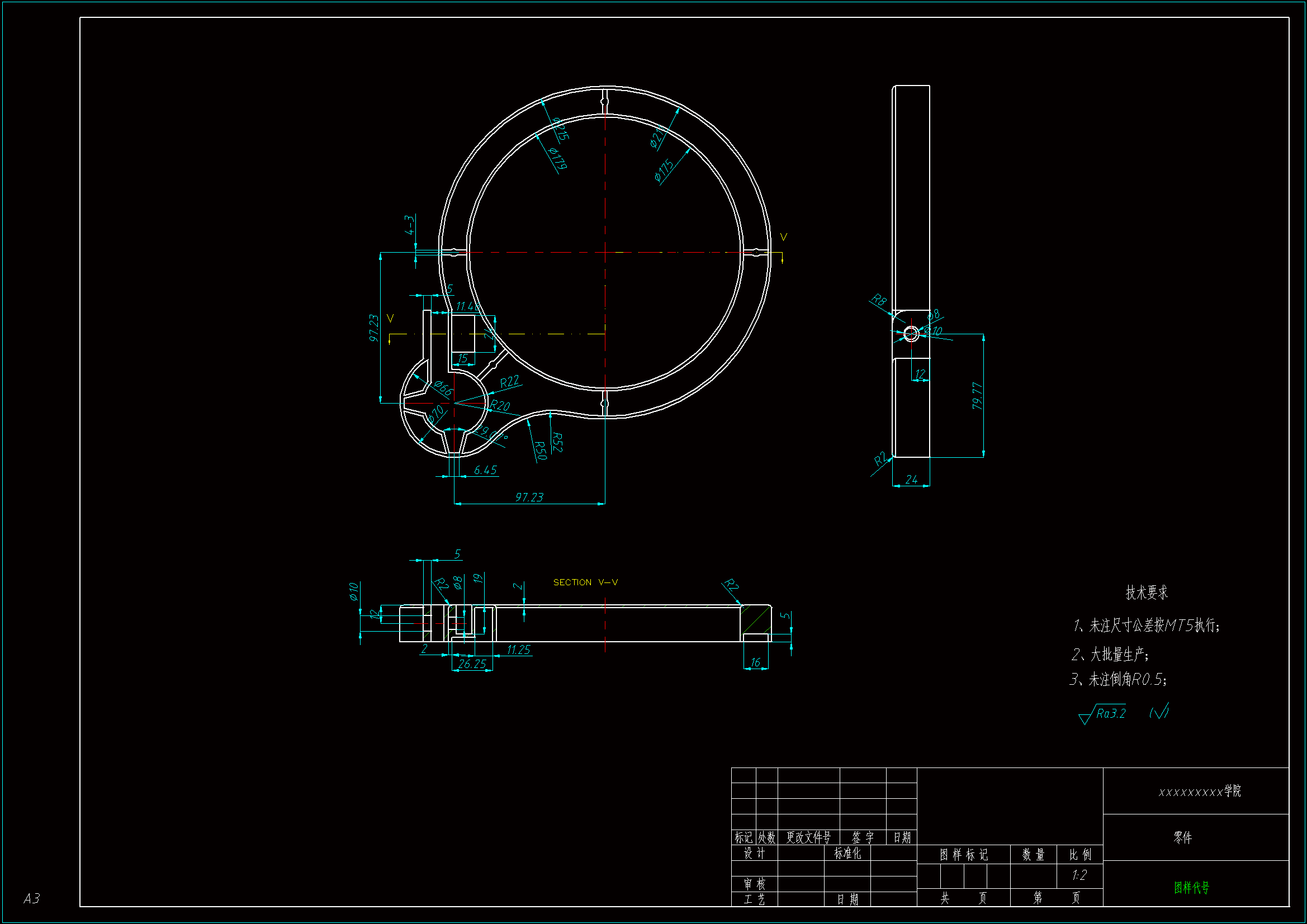Select the Ø179 diameter dimension
This screenshot has height=924, width=1307.
[x=557, y=158]
